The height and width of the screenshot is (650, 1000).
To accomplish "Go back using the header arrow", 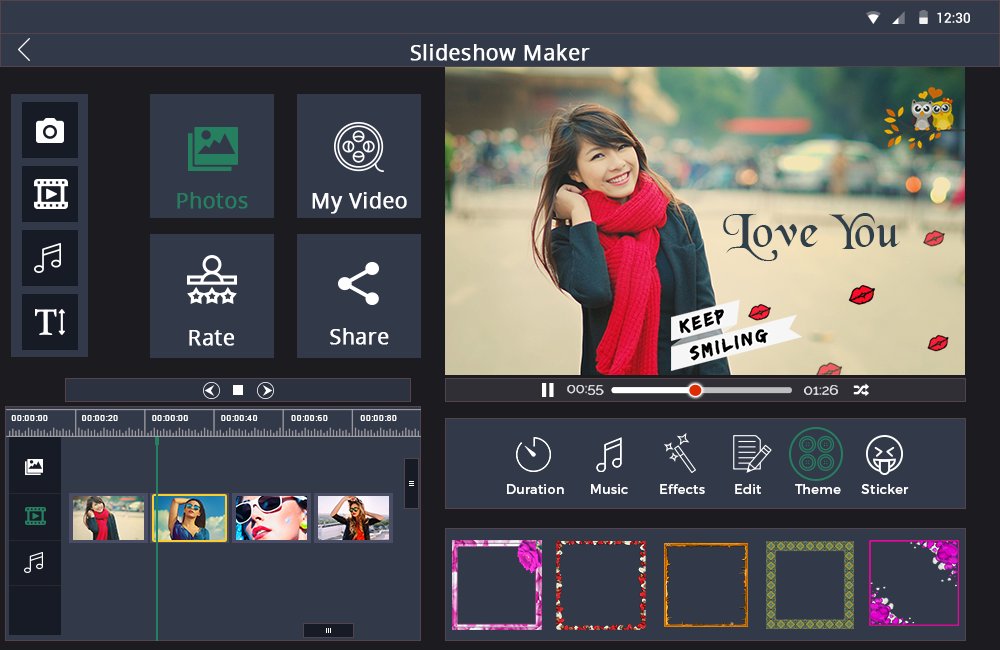I will tap(24, 50).
